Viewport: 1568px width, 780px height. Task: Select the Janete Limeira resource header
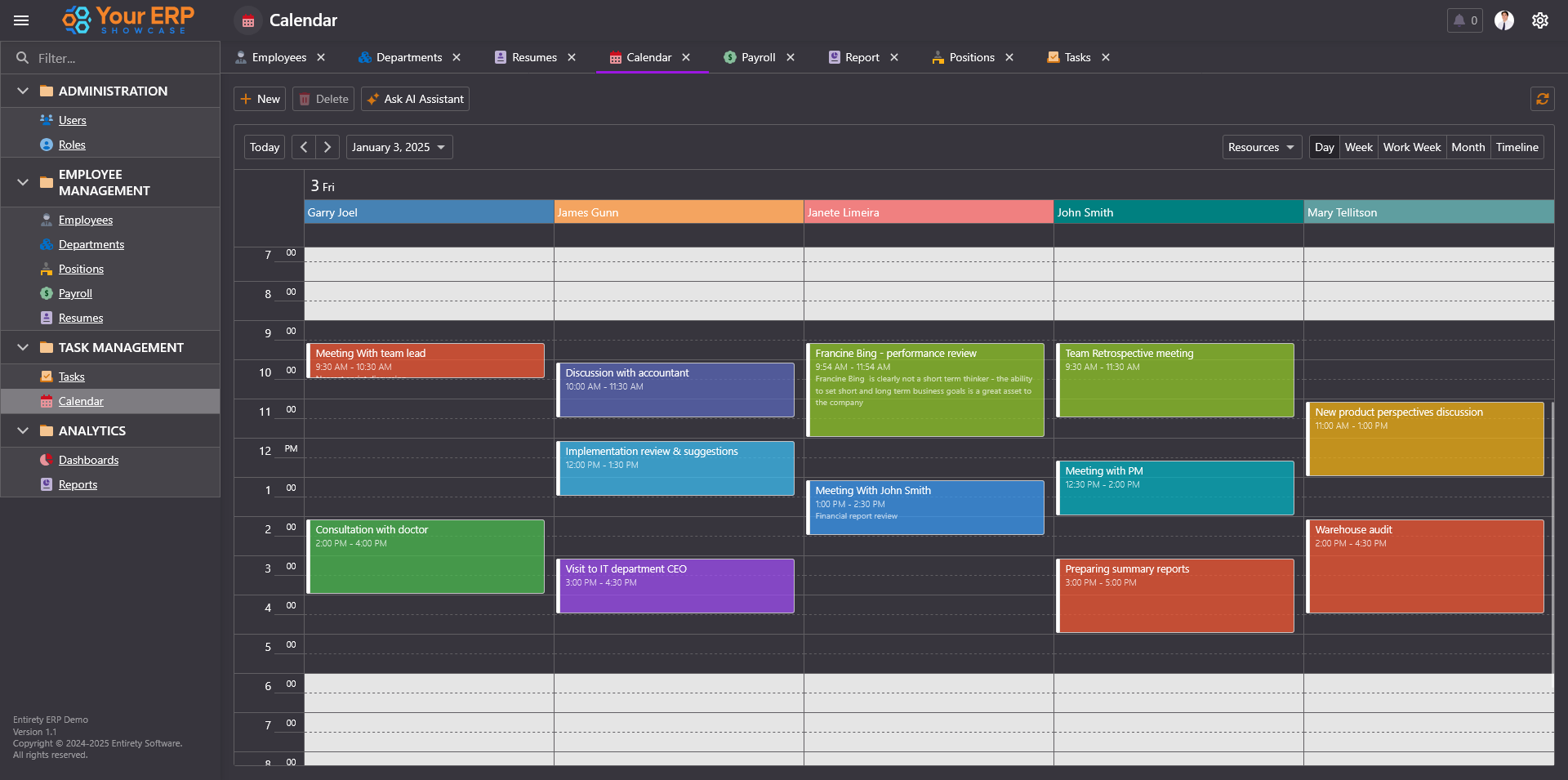tap(928, 212)
